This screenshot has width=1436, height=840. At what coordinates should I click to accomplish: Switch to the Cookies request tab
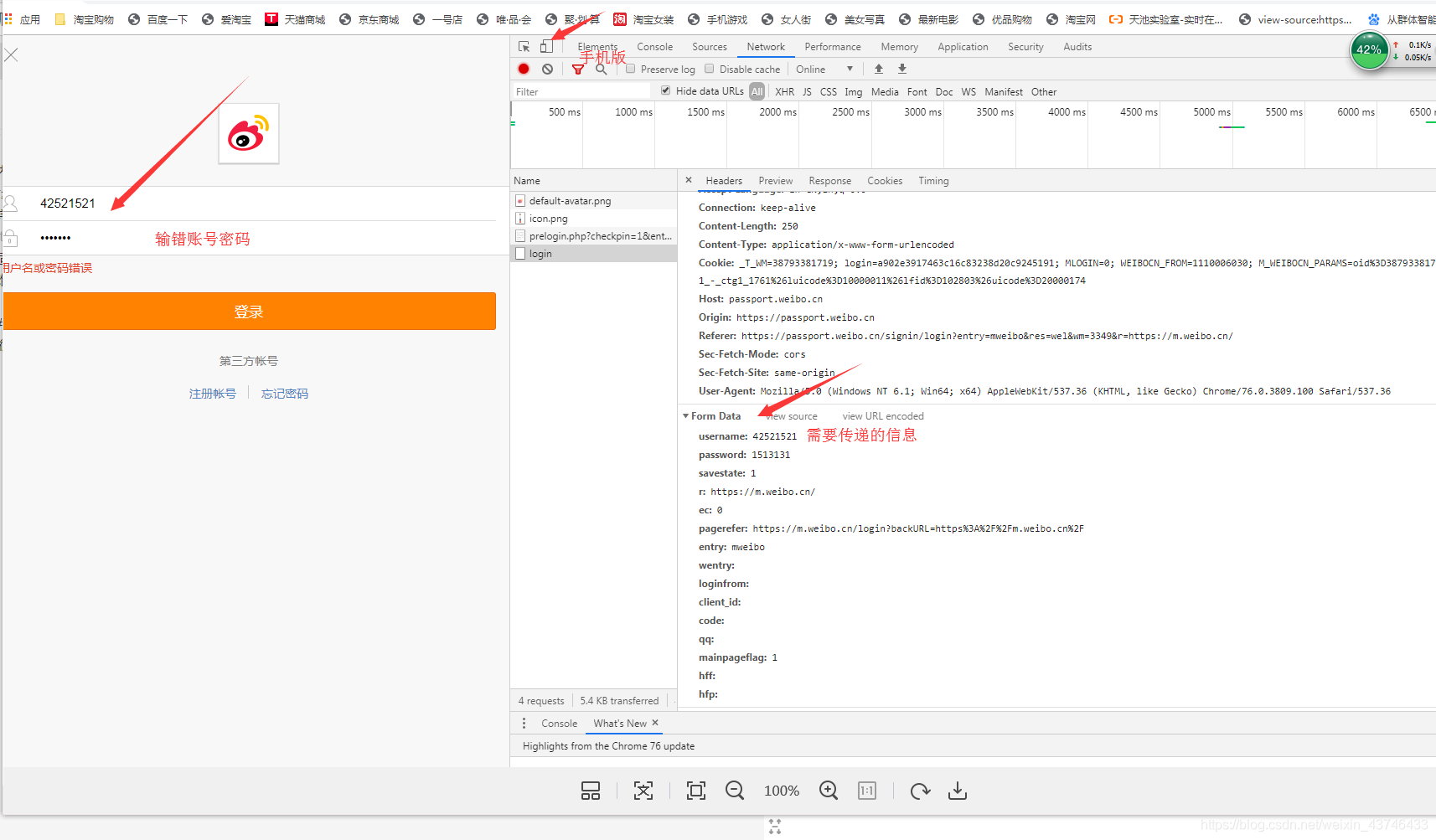885,181
